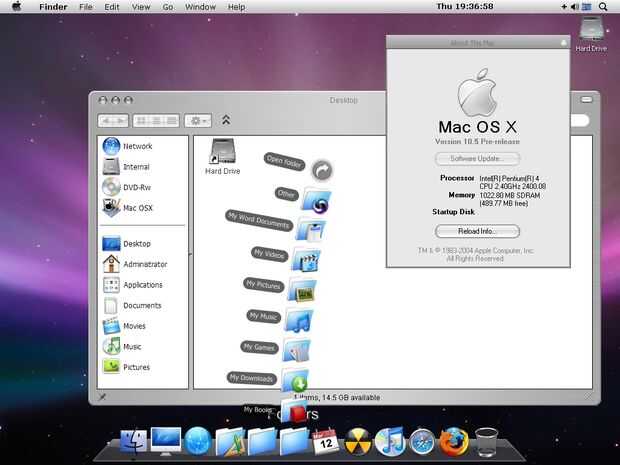Open Firefox from the dock

pos(454,442)
